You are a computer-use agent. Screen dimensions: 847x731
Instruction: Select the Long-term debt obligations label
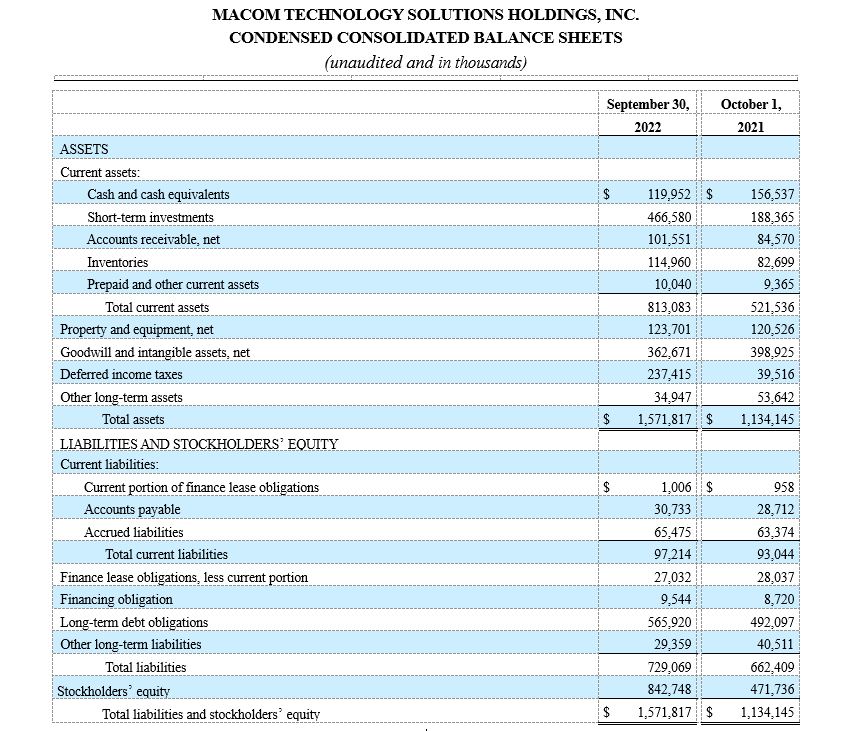pos(134,622)
